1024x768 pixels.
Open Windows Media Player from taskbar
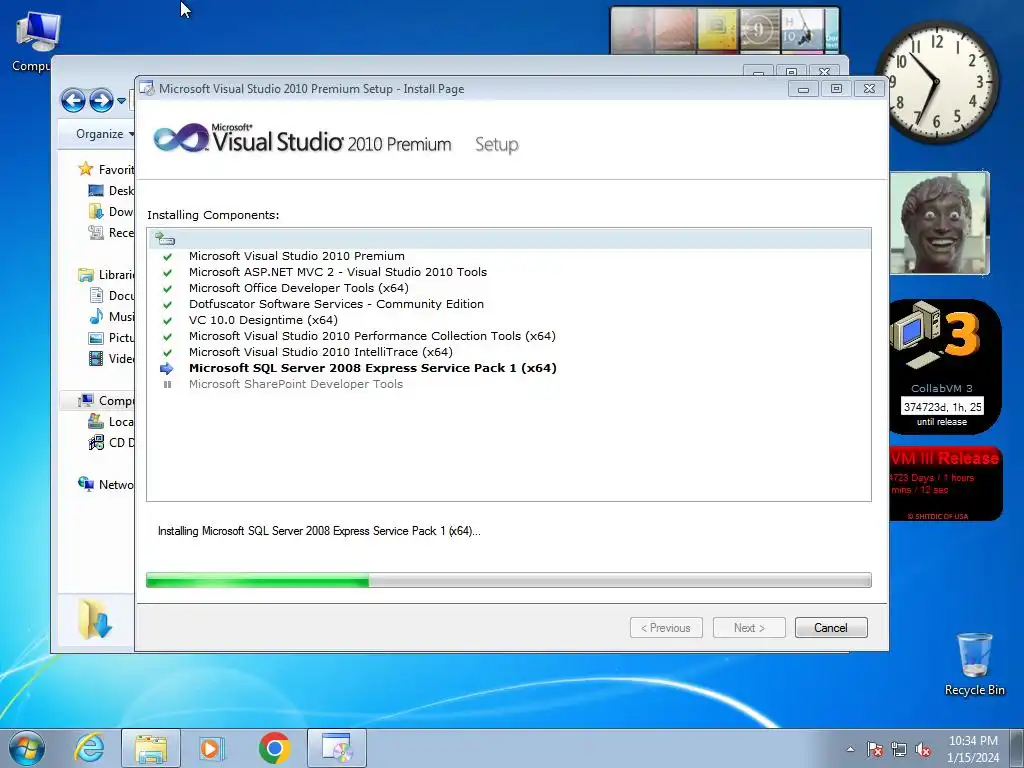(x=212, y=748)
